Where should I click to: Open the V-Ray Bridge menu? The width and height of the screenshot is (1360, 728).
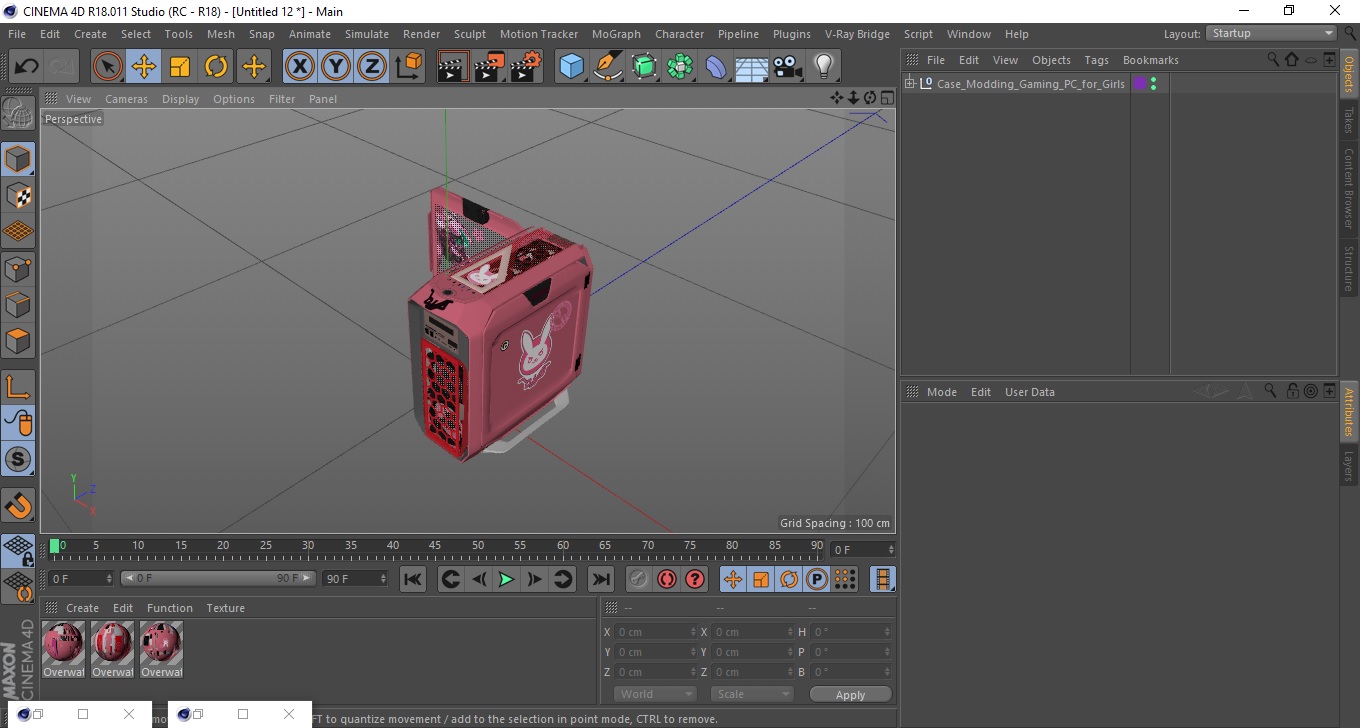click(857, 34)
